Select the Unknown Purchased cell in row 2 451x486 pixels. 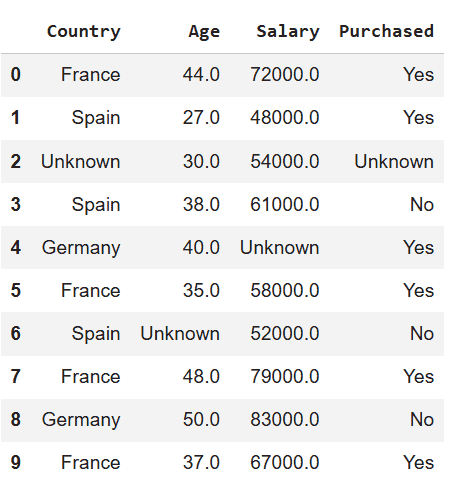[x=394, y=162]
